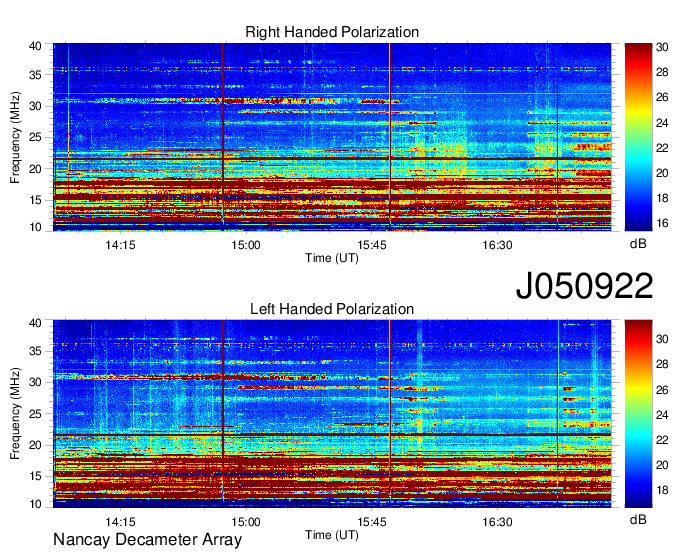Click the 22 dB label on top color scale
This screenshot has height=552, width=680.
(x=662, y=148)
